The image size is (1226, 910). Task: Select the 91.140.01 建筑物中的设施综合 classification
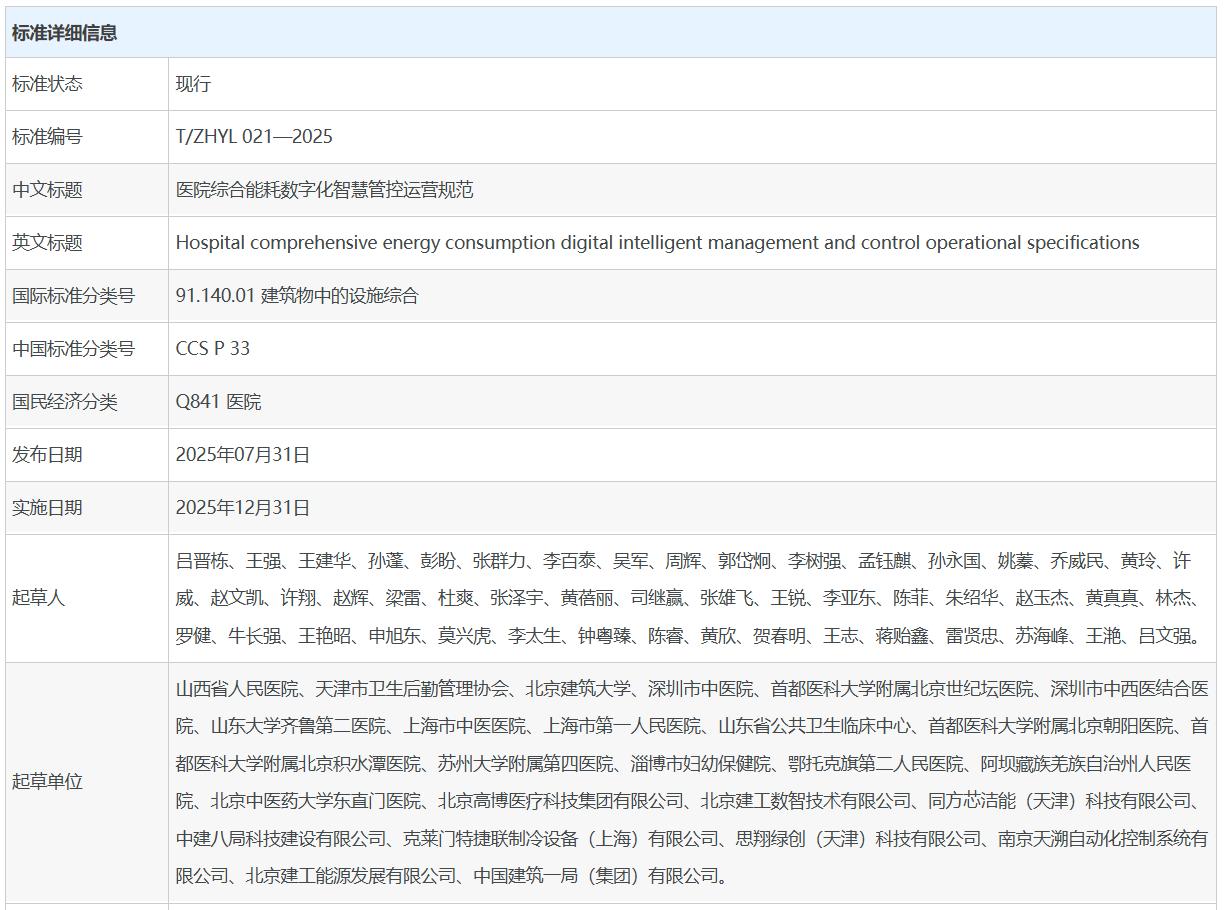click(x=297, y=296)
